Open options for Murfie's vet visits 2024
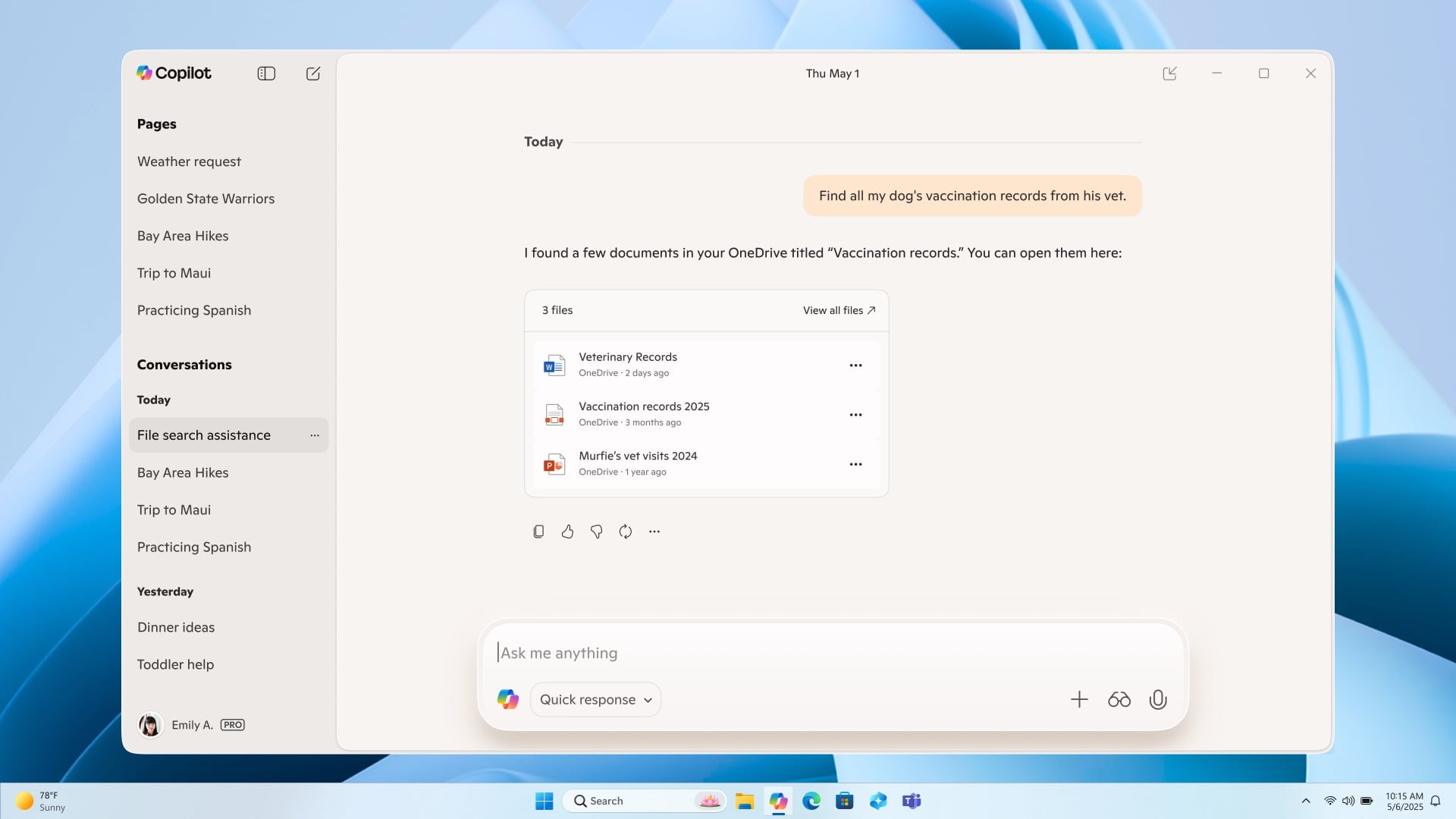Image resolution: width=1456 pixels, height=819 pixels. coord(856,464)
